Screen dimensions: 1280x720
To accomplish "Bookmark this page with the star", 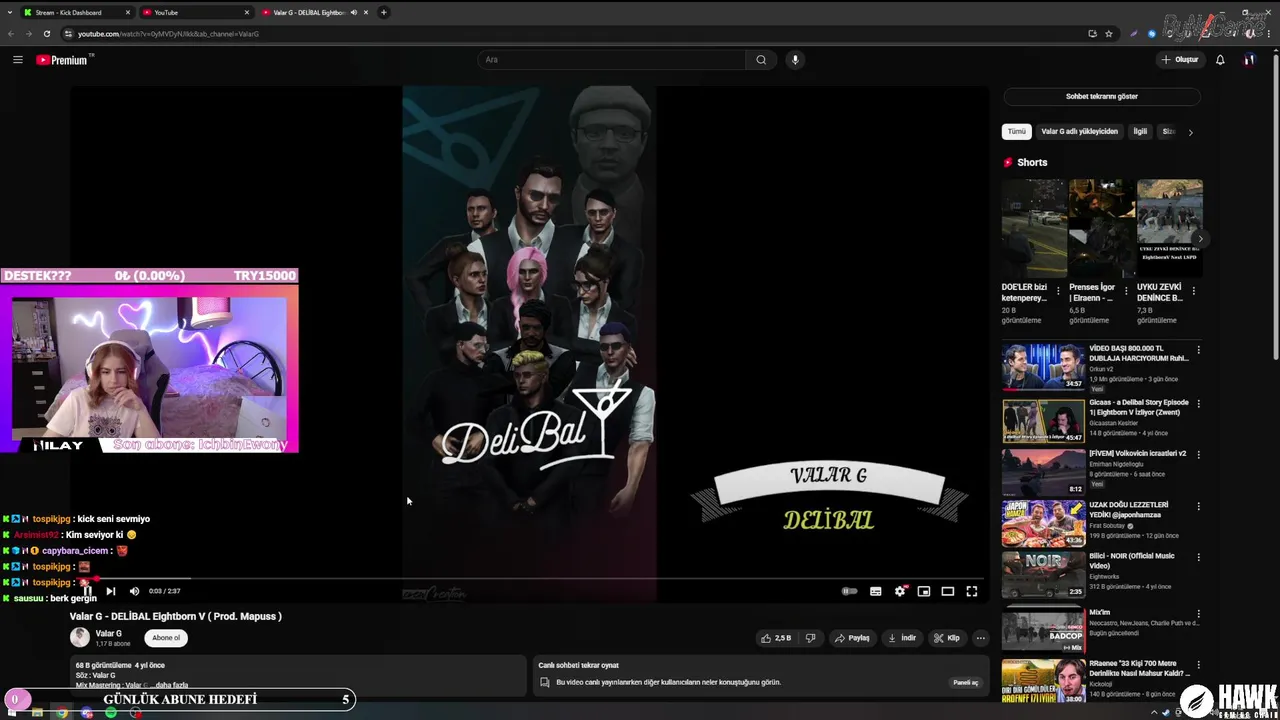I will (x=1108, y=34).
